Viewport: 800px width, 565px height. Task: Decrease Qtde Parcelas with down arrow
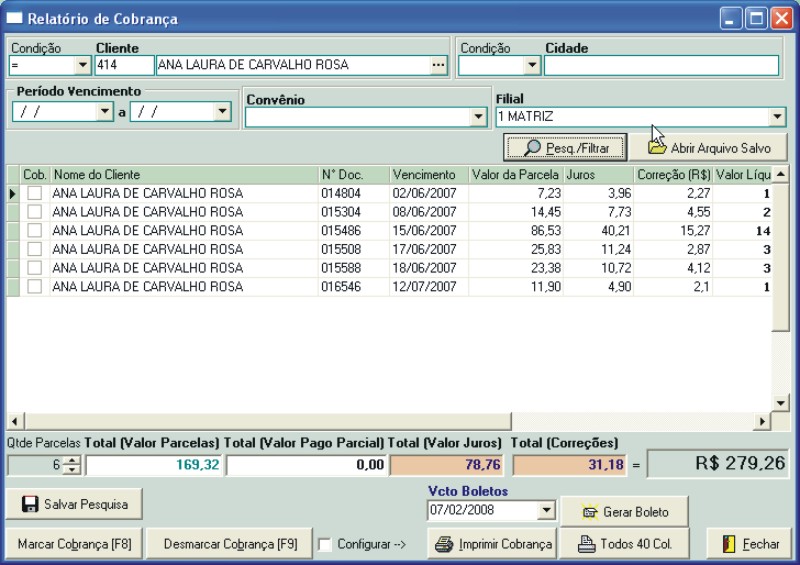click(x=72, y=470)
